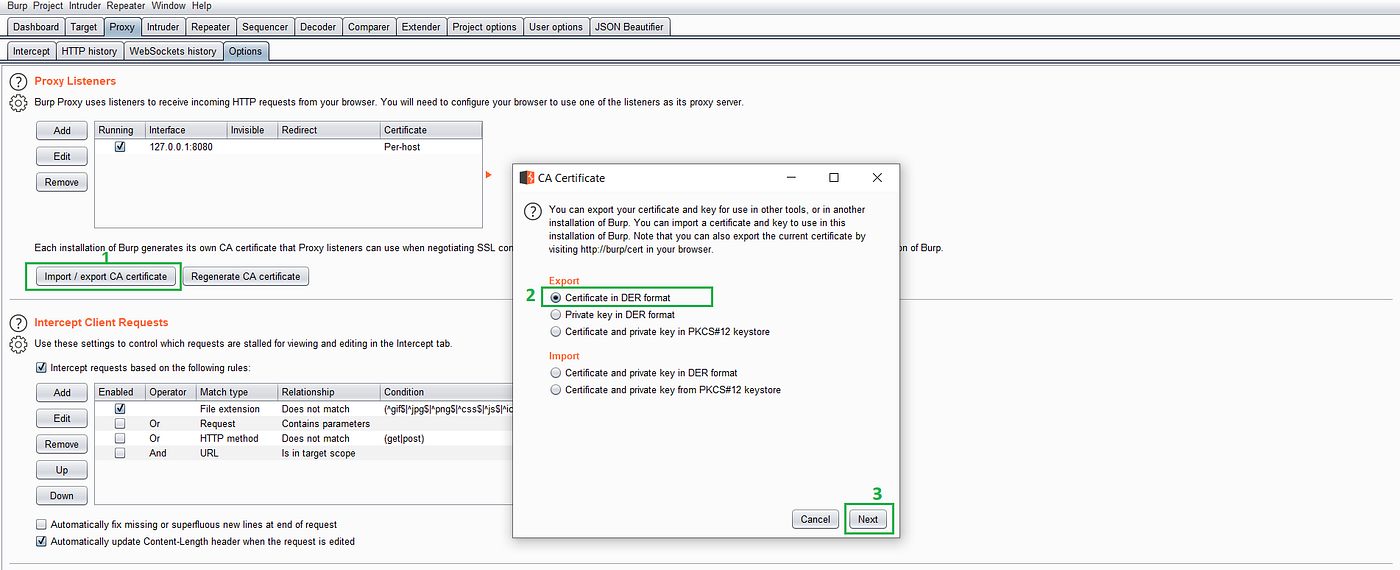Select import Certificate and private key in DER

(x=556, y=373)
